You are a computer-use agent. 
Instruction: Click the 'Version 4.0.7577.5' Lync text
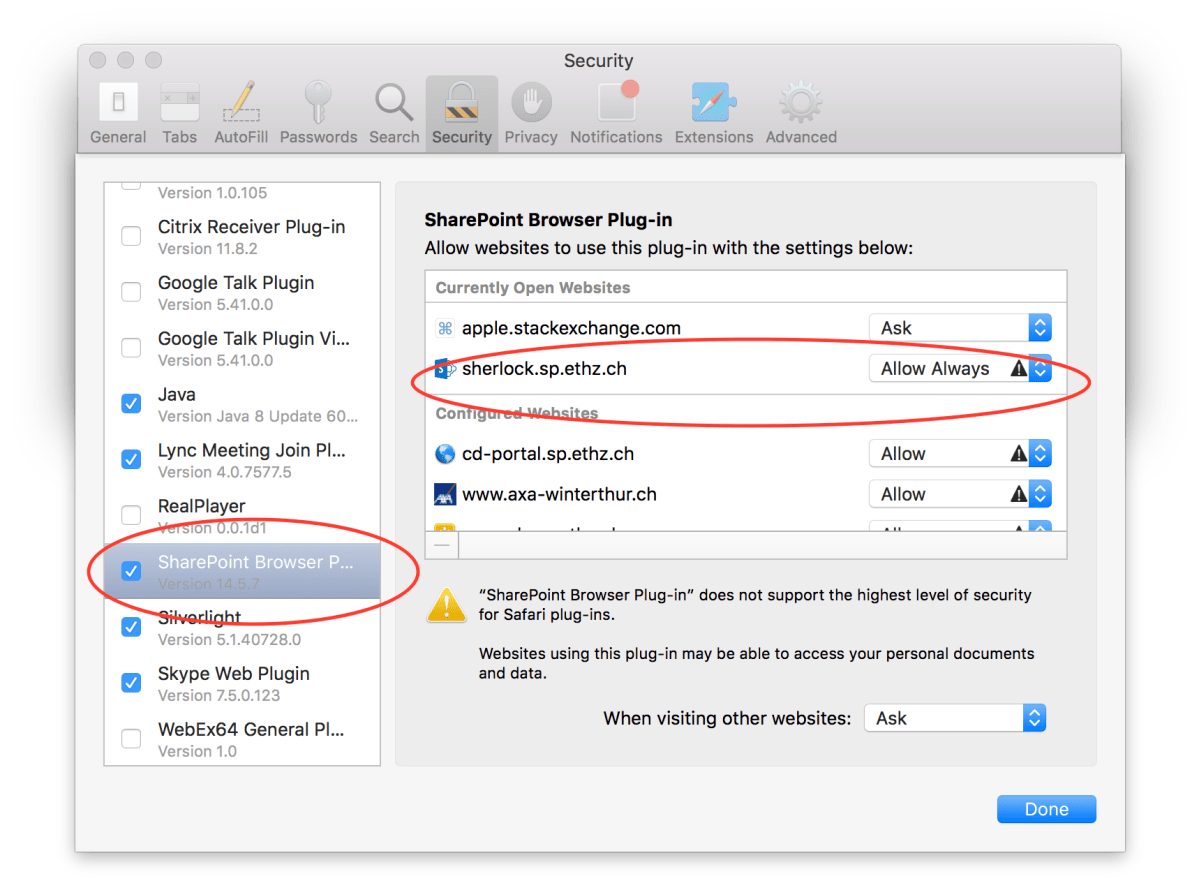pyautogui.click(x=225, y=472)
